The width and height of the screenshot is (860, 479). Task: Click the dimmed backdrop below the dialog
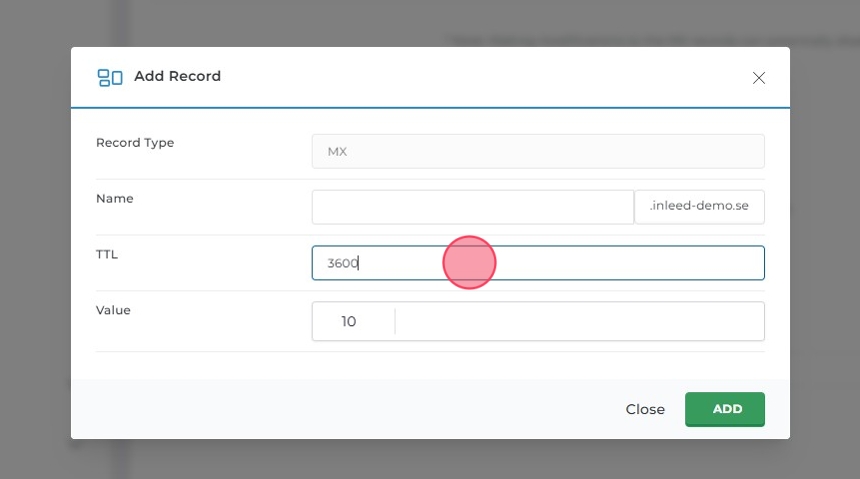(430, 459)
